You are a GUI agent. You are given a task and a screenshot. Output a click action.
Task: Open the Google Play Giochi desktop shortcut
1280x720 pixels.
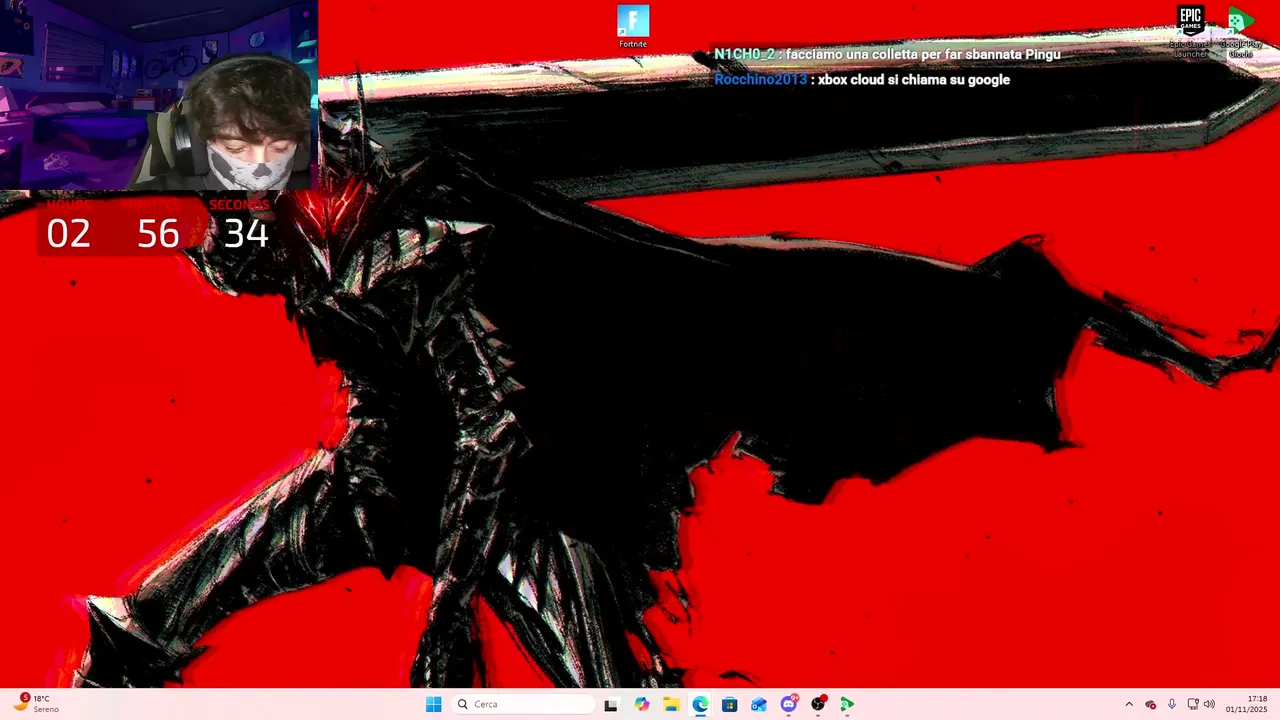click(x=1240, y=32)
